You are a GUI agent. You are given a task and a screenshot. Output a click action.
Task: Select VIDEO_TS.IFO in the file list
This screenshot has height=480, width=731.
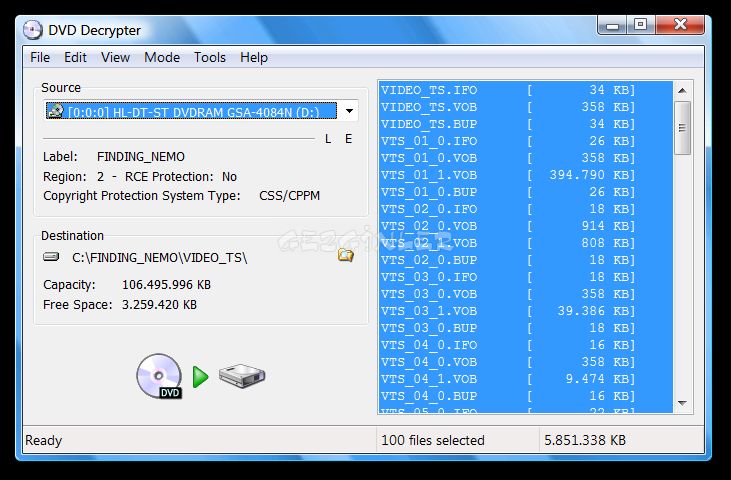coord(526,90)
